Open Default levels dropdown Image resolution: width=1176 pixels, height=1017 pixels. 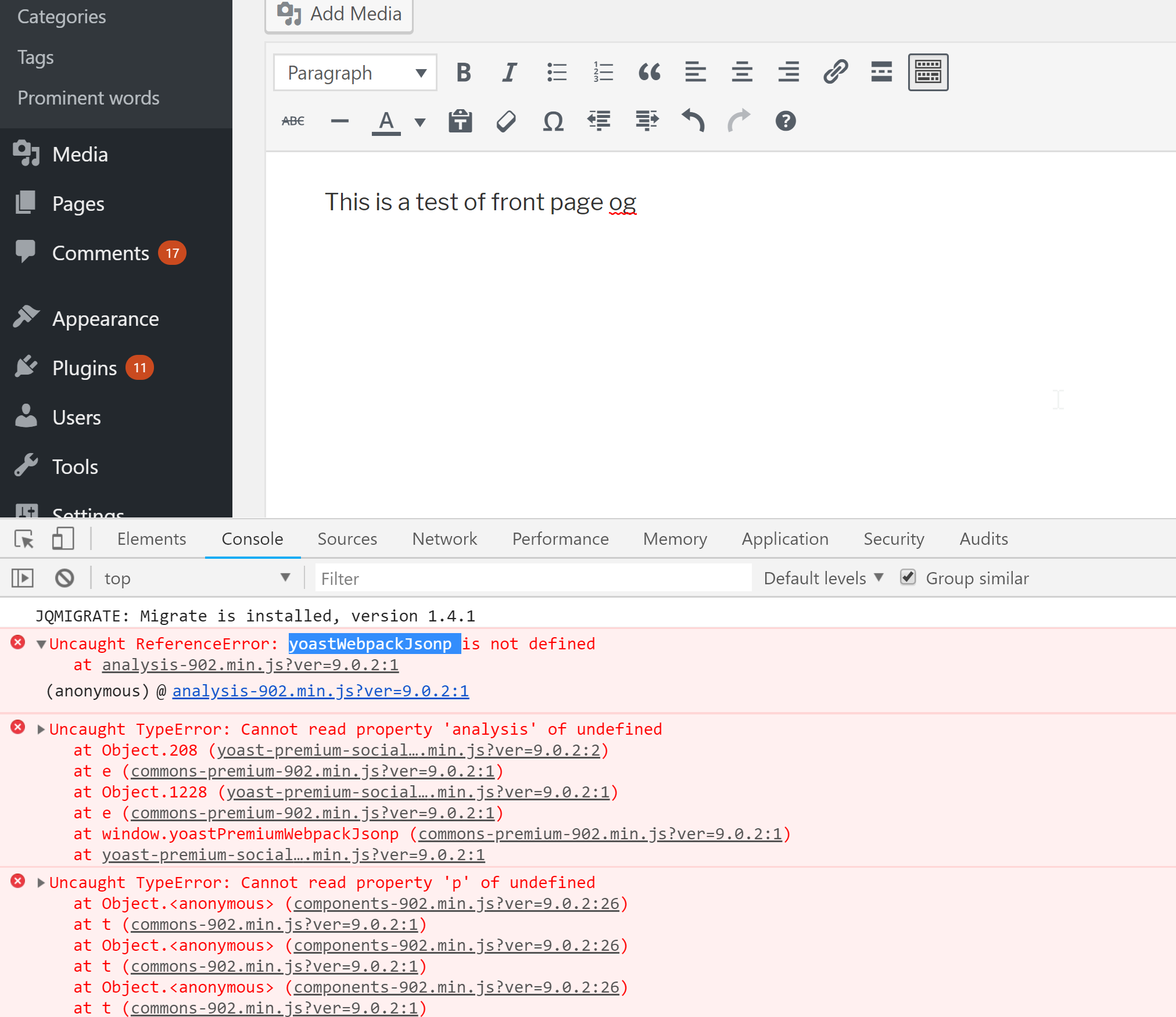pyautogui.click(x=823, y=578)
